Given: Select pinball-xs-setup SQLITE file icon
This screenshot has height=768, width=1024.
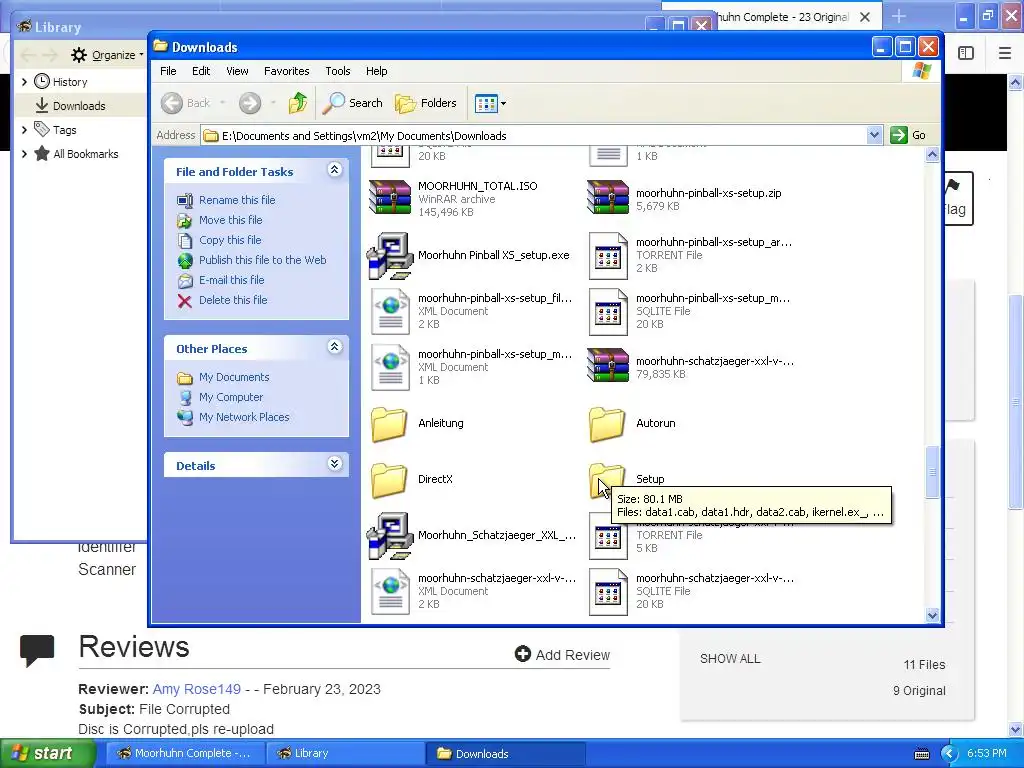Looking at the screenshot, I should (x=608, y=312).
